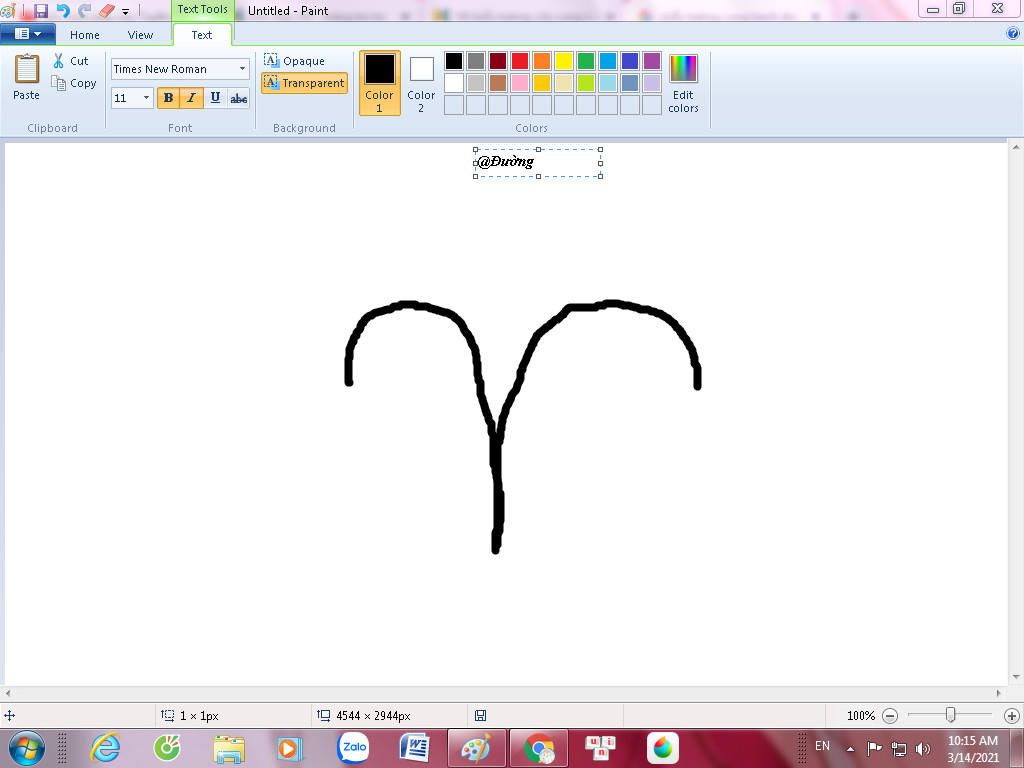Choose Transparent background option

[x=304, y=83]
